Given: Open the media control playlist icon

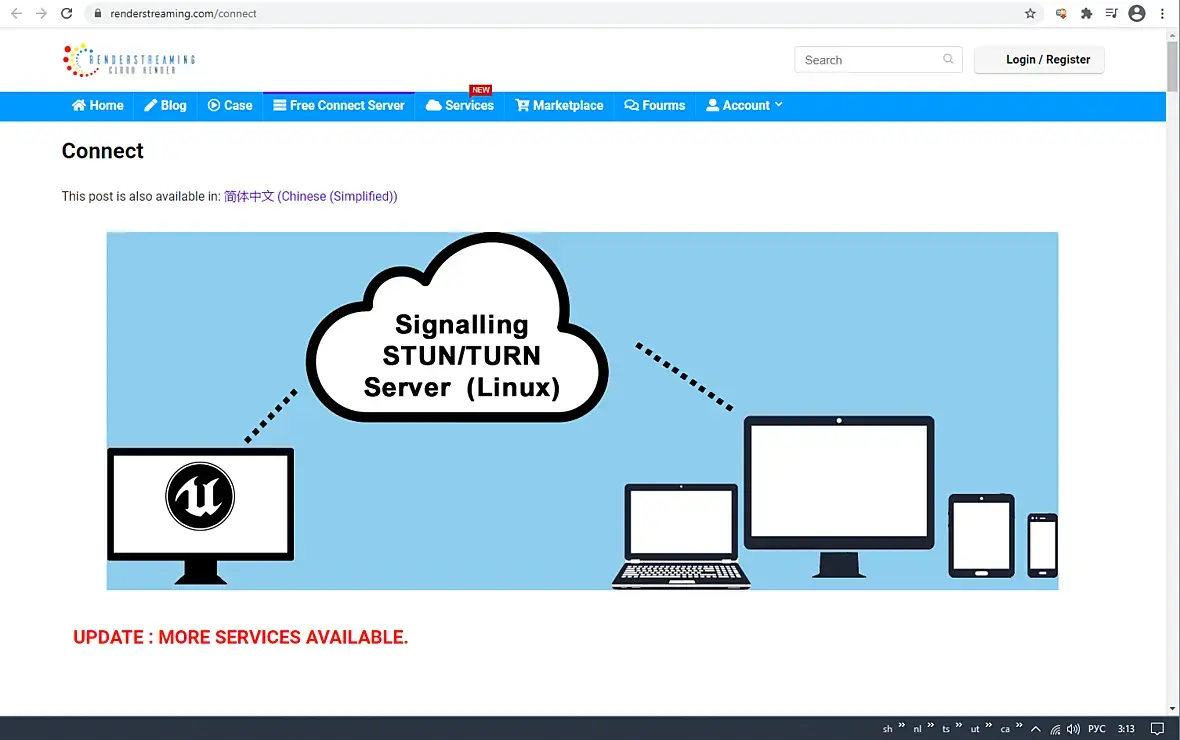Looking at the screenshot, I should pos(1112,14).
